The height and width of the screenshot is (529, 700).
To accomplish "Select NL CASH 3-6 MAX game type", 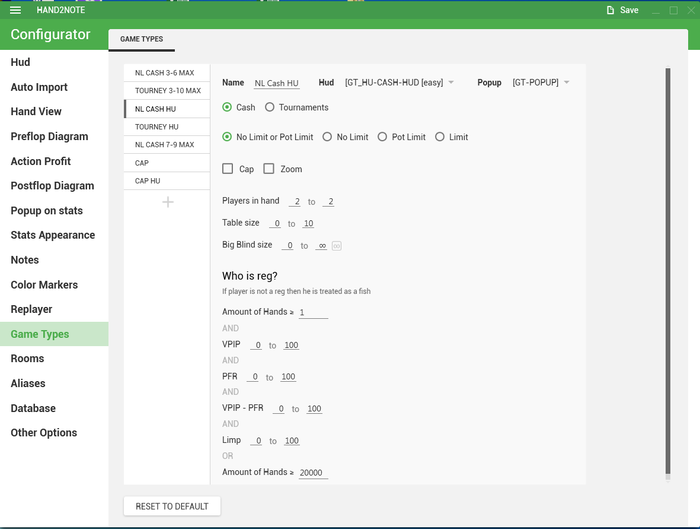I will (x=167, y=73).
